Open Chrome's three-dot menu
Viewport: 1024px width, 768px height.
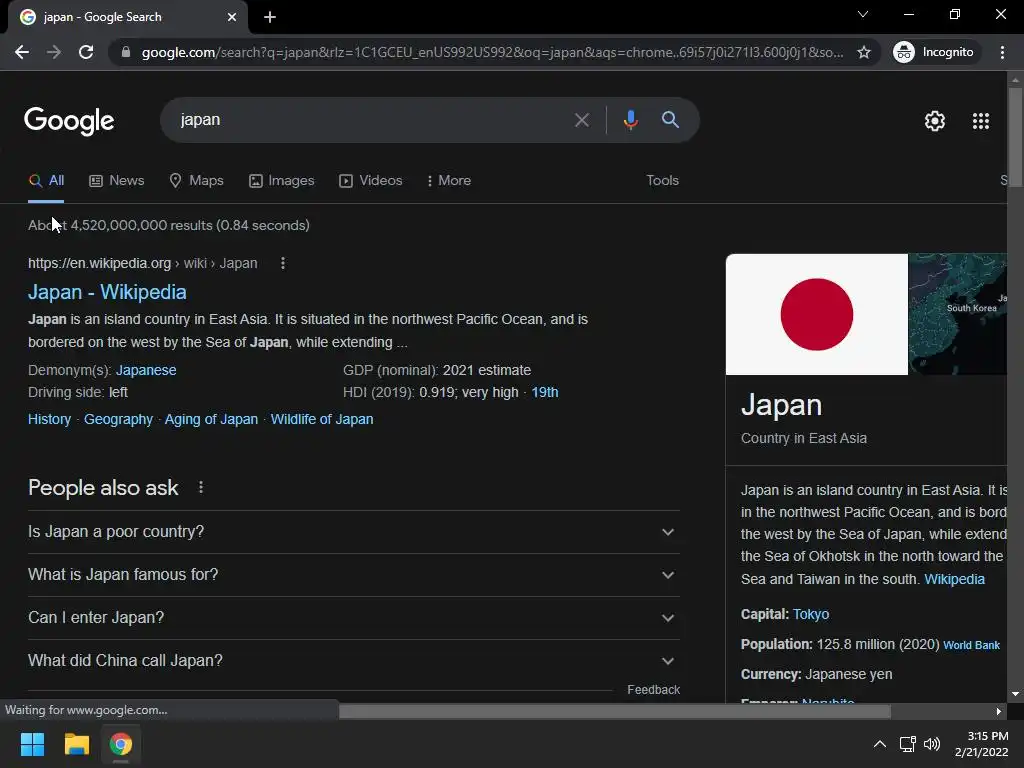pos(1002,52)
